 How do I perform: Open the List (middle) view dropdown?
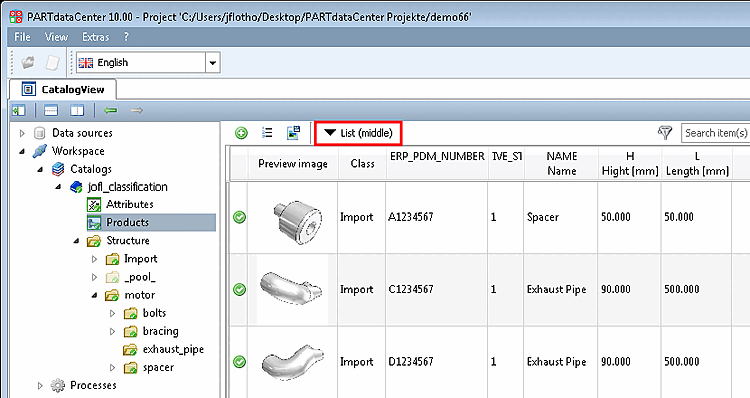358,133
